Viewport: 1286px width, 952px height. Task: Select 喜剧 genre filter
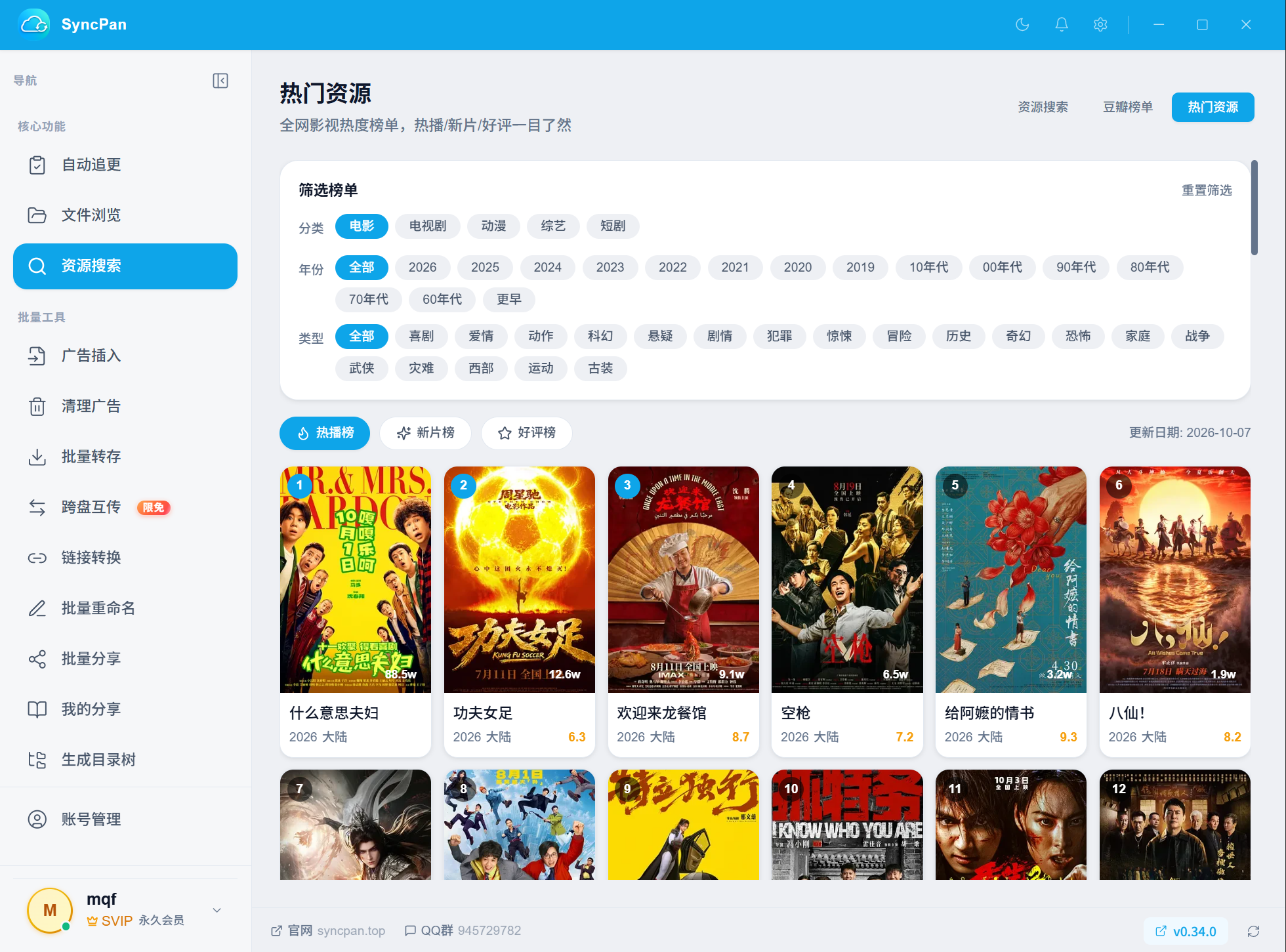pyautogui.click(x=421, y=337)
